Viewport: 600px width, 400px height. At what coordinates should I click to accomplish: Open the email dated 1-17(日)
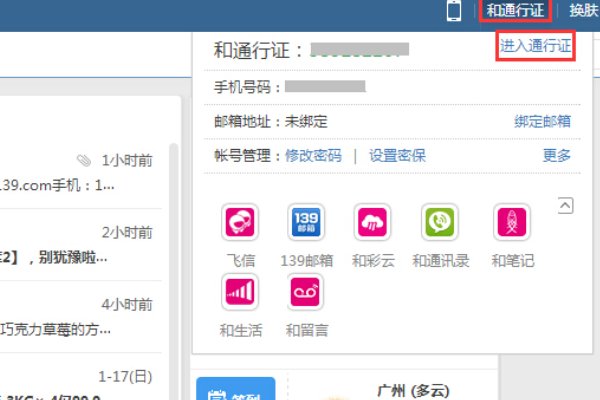(80, 377)
